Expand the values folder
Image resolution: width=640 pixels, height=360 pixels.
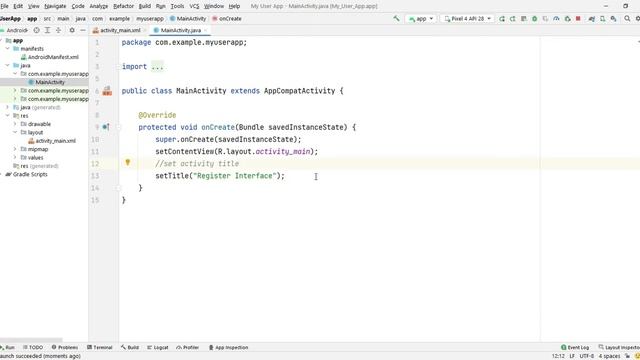pos(15,158)
